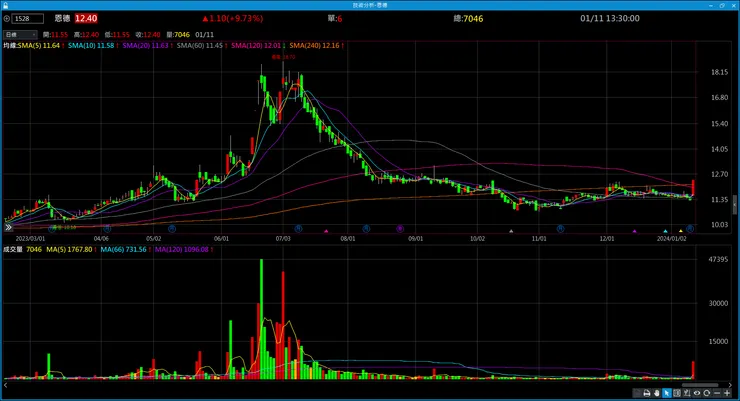This screenshot has height=401, width=740.
Task: Click the 2023/03/01 date axis label
Action: 30,239
